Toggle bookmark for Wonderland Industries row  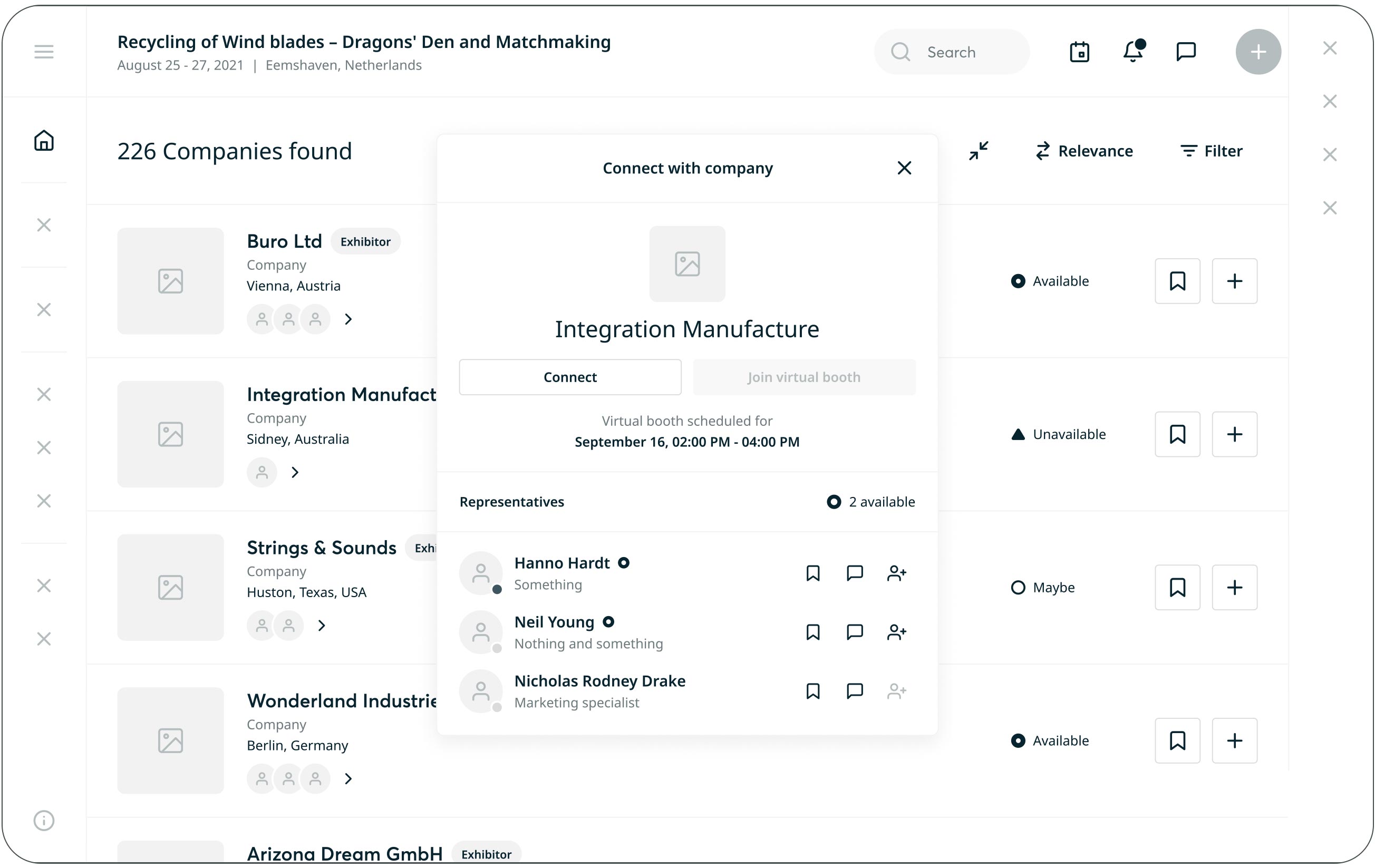coord(1177,740)
